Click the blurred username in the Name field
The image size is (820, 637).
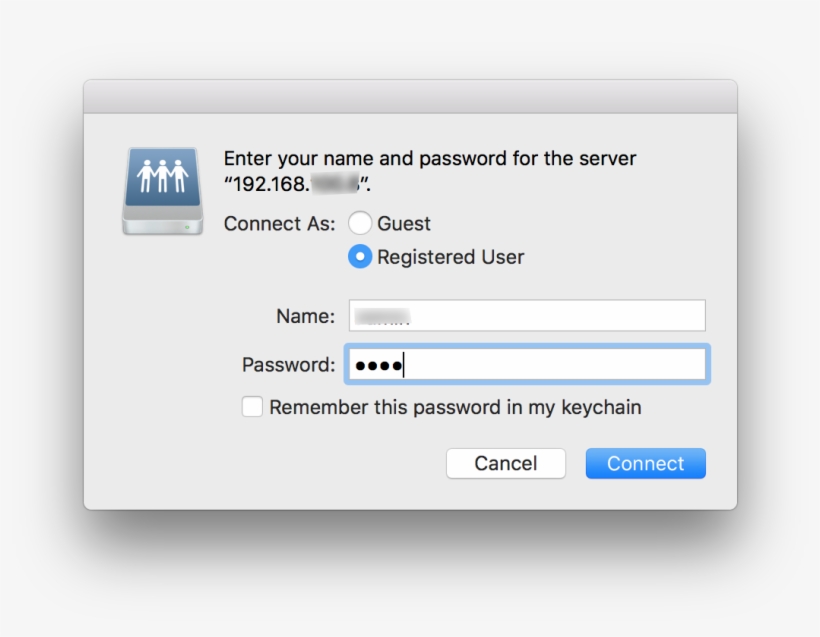[384, 316]
